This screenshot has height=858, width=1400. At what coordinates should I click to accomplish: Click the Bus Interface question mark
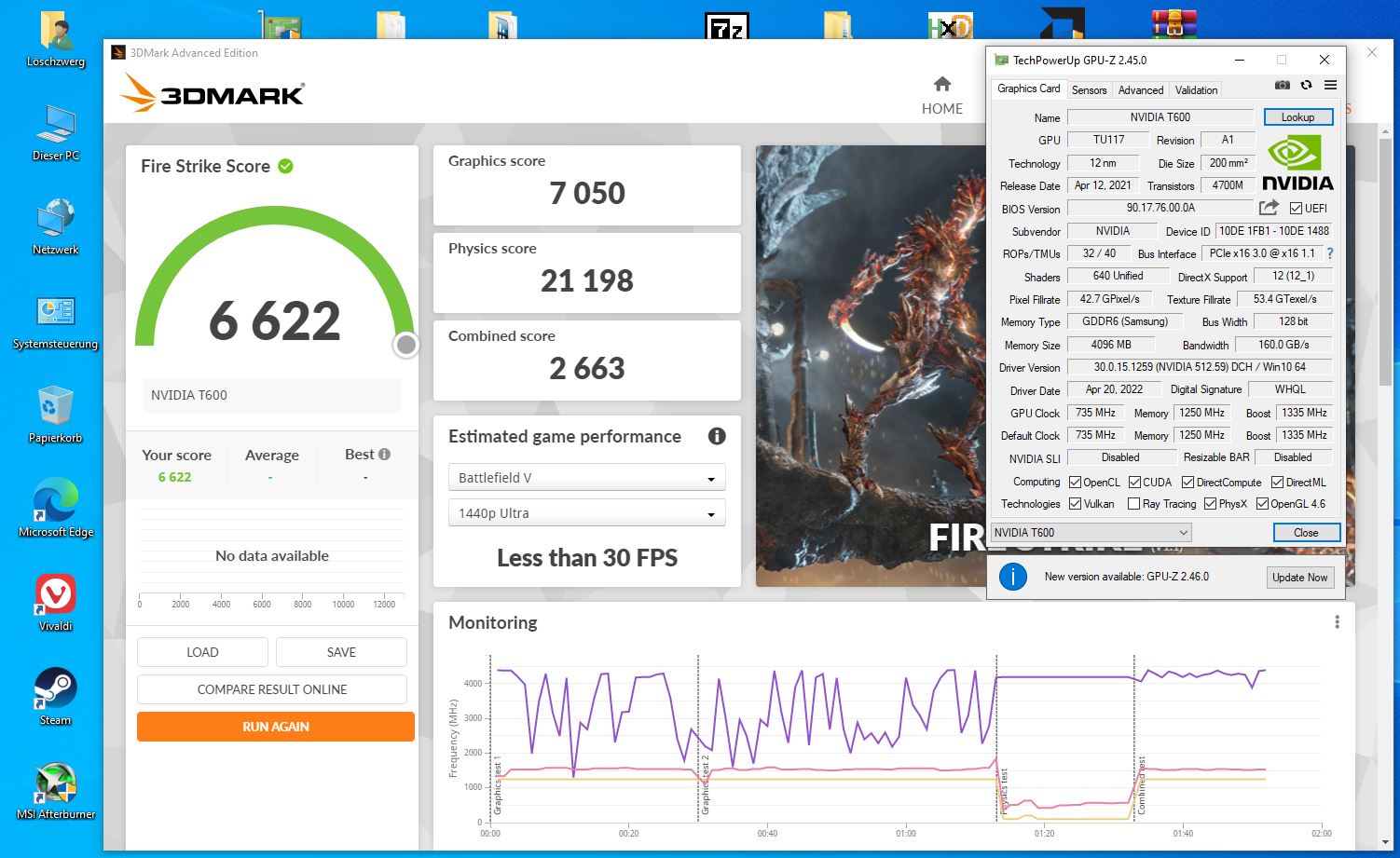1330,253
